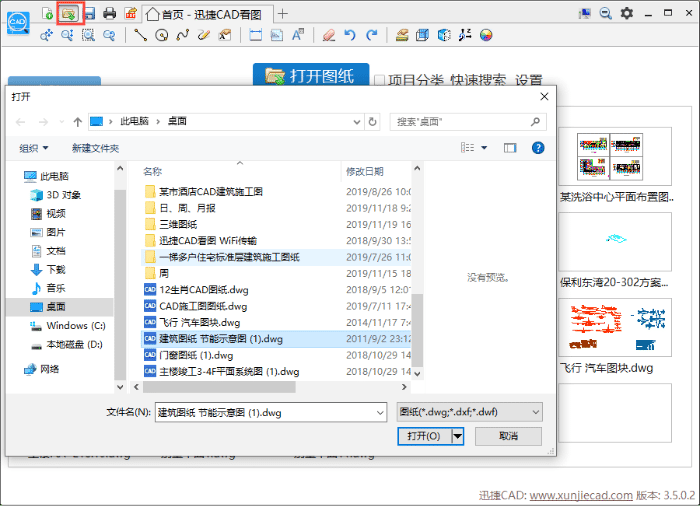Click the 迅捷CAD app logo
Screen dimensions: 700x506
click(x=18, y=22)
